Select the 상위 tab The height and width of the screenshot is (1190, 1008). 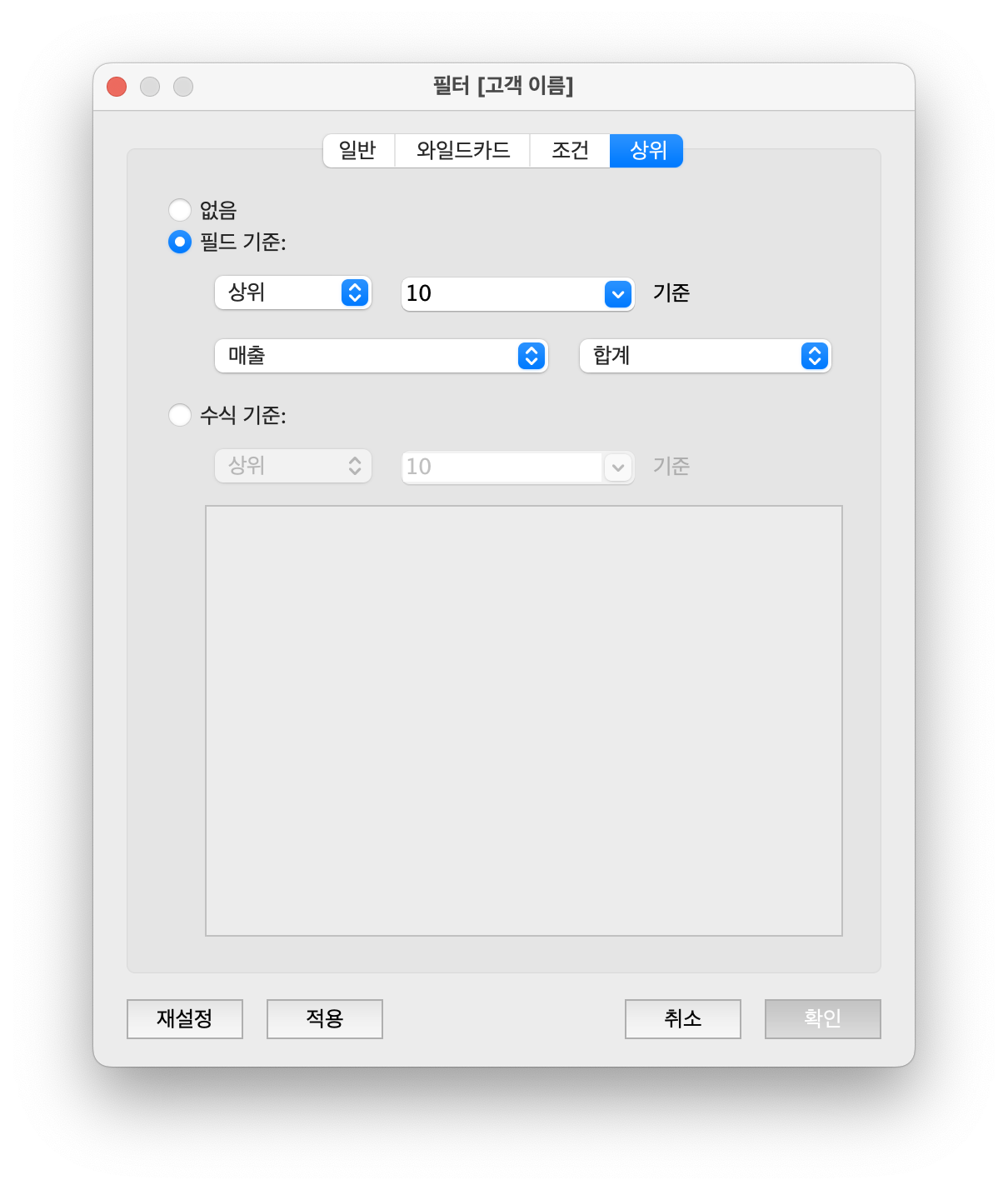(x=647, y=151)
